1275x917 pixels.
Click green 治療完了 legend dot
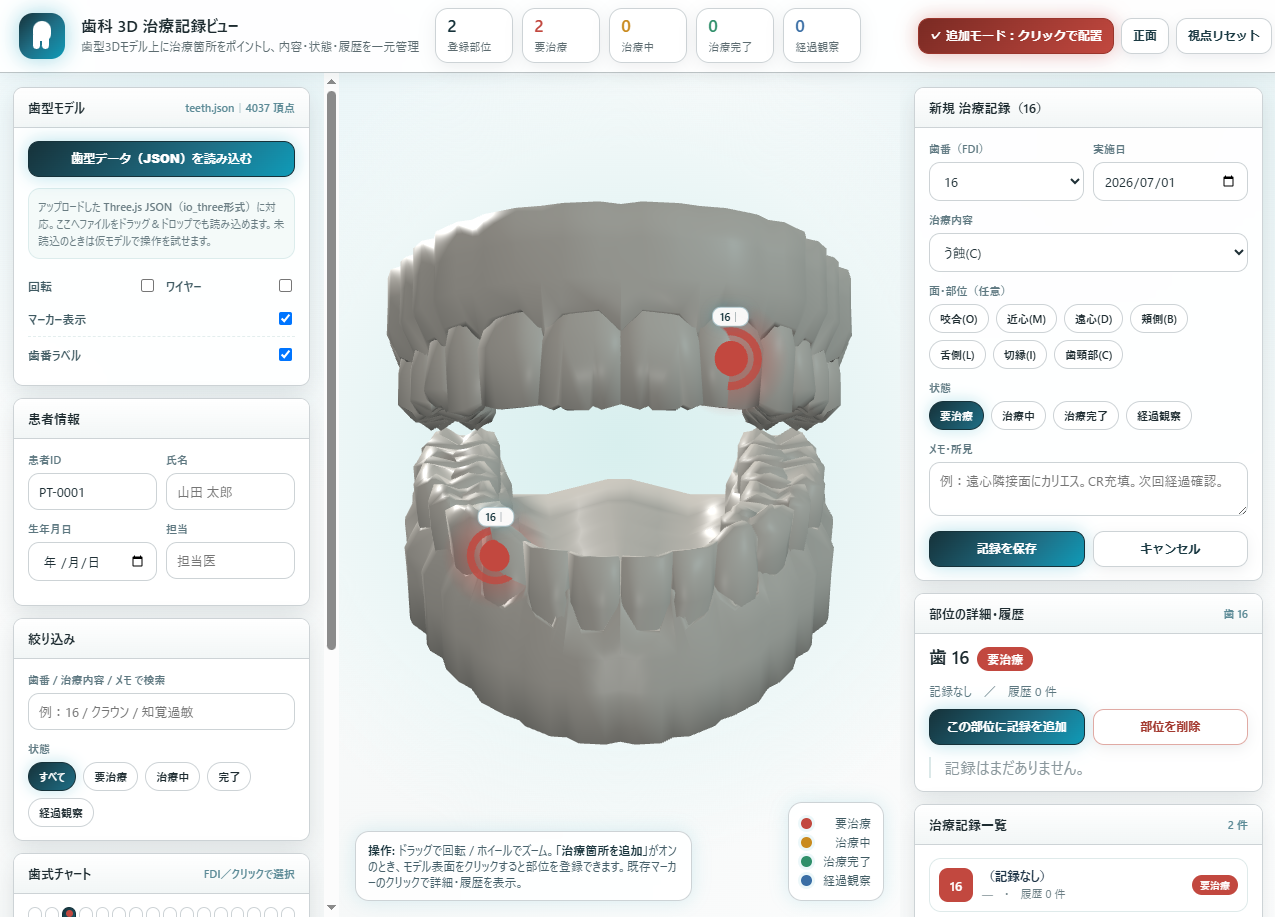pos(806,862)
